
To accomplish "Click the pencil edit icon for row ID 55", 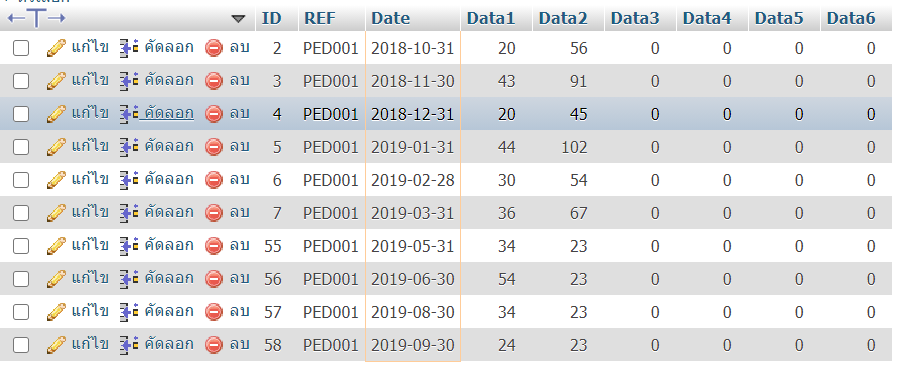I will (56, 246).
